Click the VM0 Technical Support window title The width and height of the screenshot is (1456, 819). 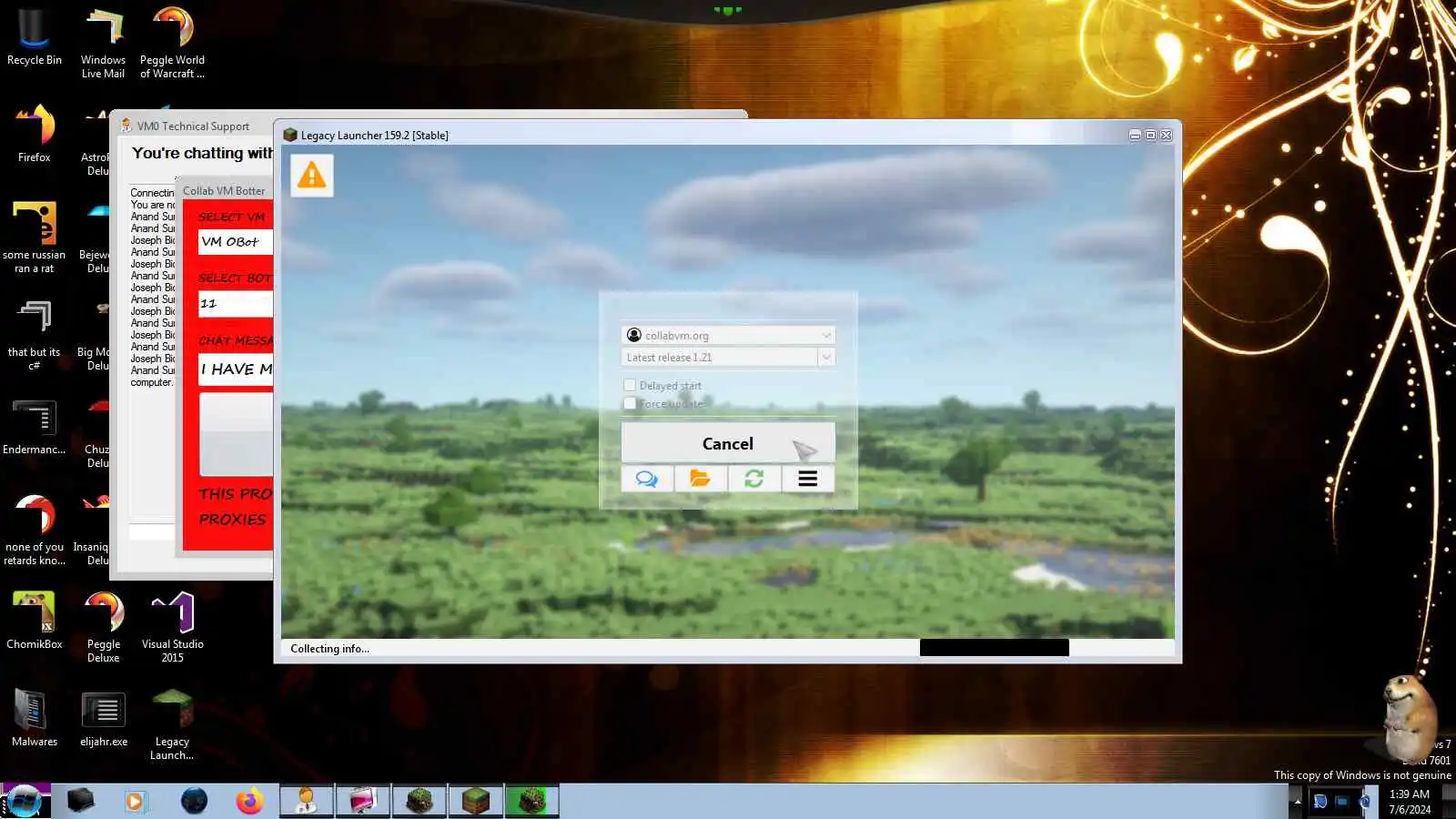(193, 126)
